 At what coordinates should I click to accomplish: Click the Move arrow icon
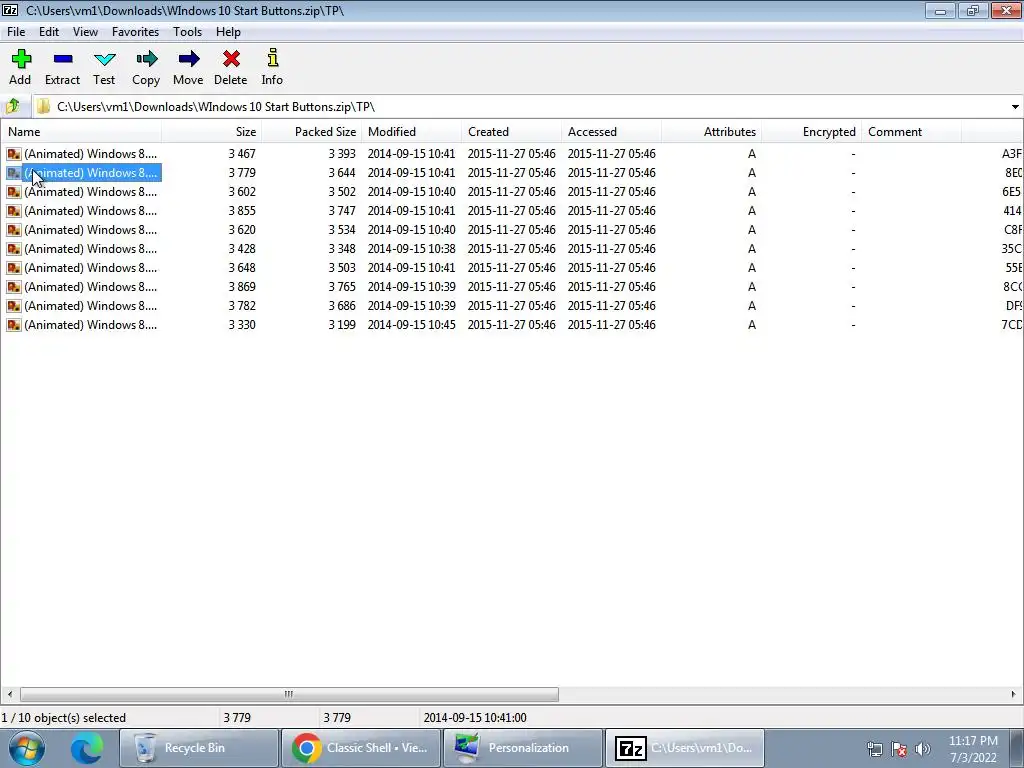point(189,59)
